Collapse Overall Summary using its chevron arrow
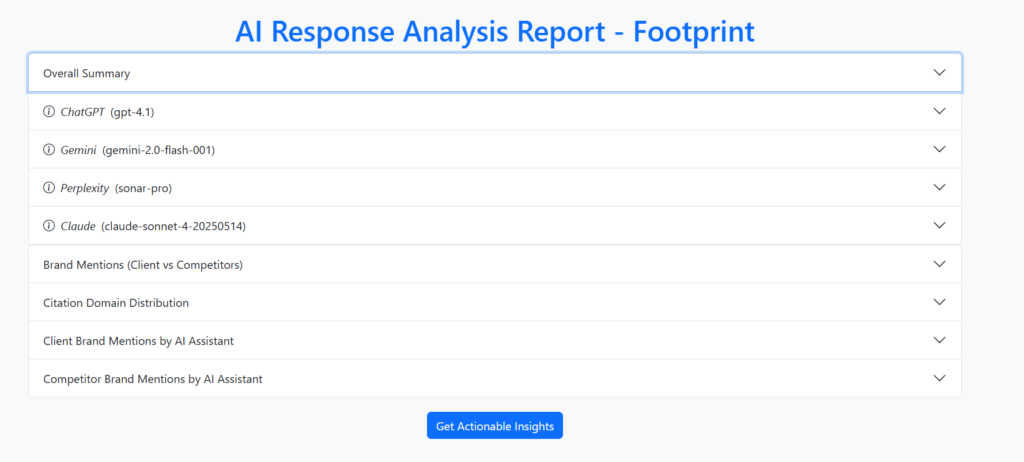The height and width of the screenshot is (462, 1024). [x=939, y=73]
